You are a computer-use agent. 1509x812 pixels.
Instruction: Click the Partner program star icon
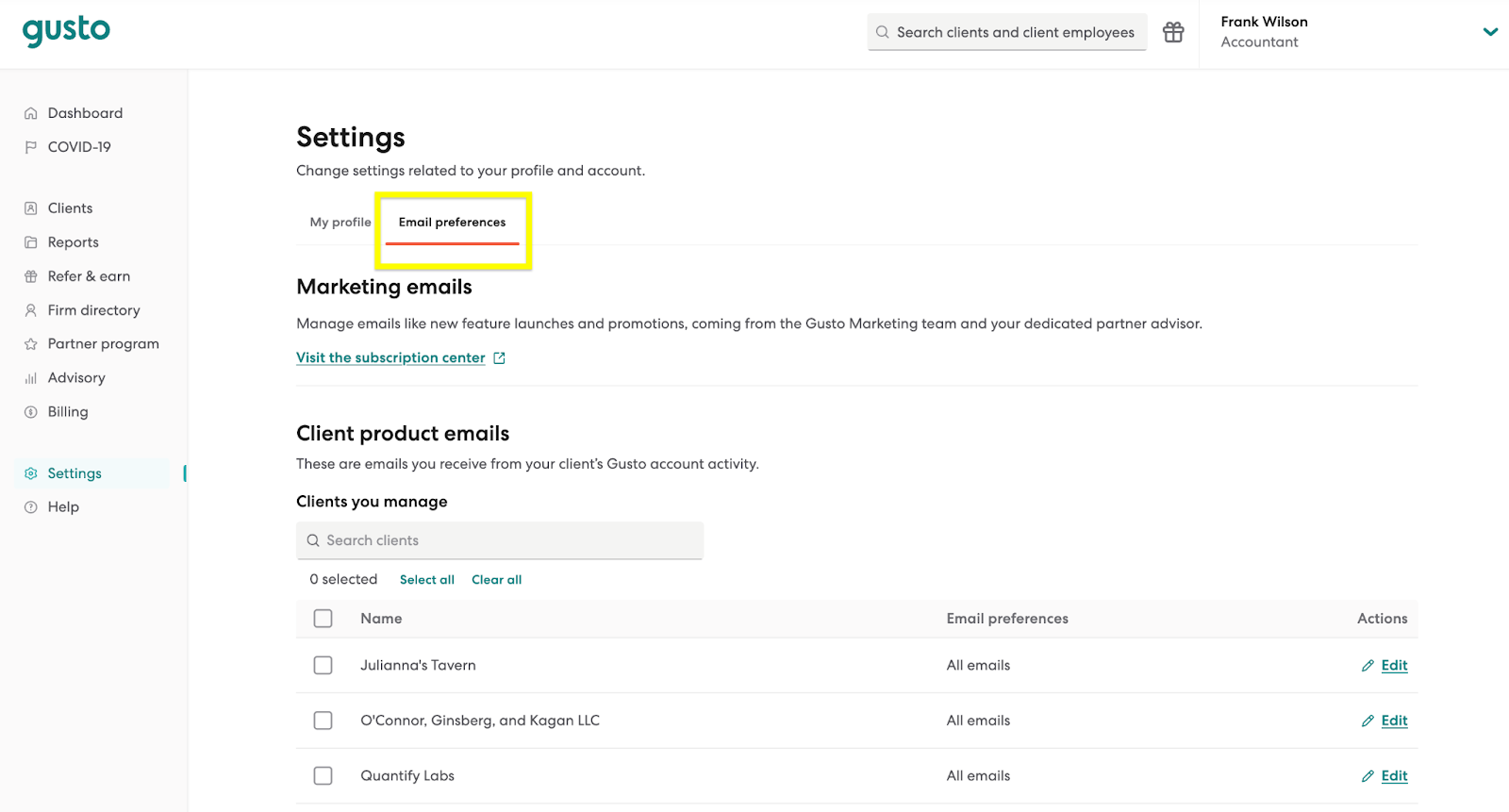[31, 344]
